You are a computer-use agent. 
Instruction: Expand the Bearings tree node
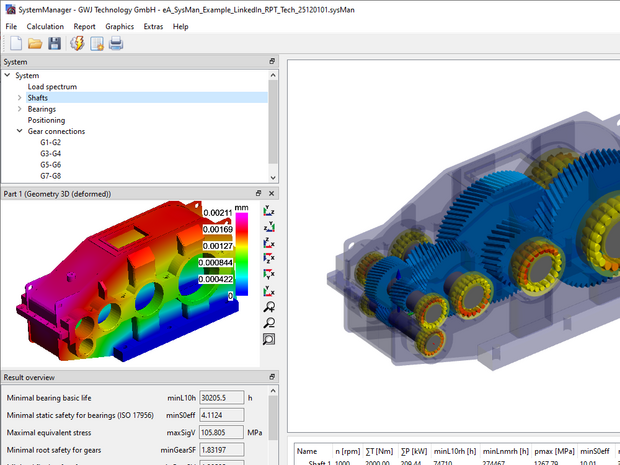19,109
